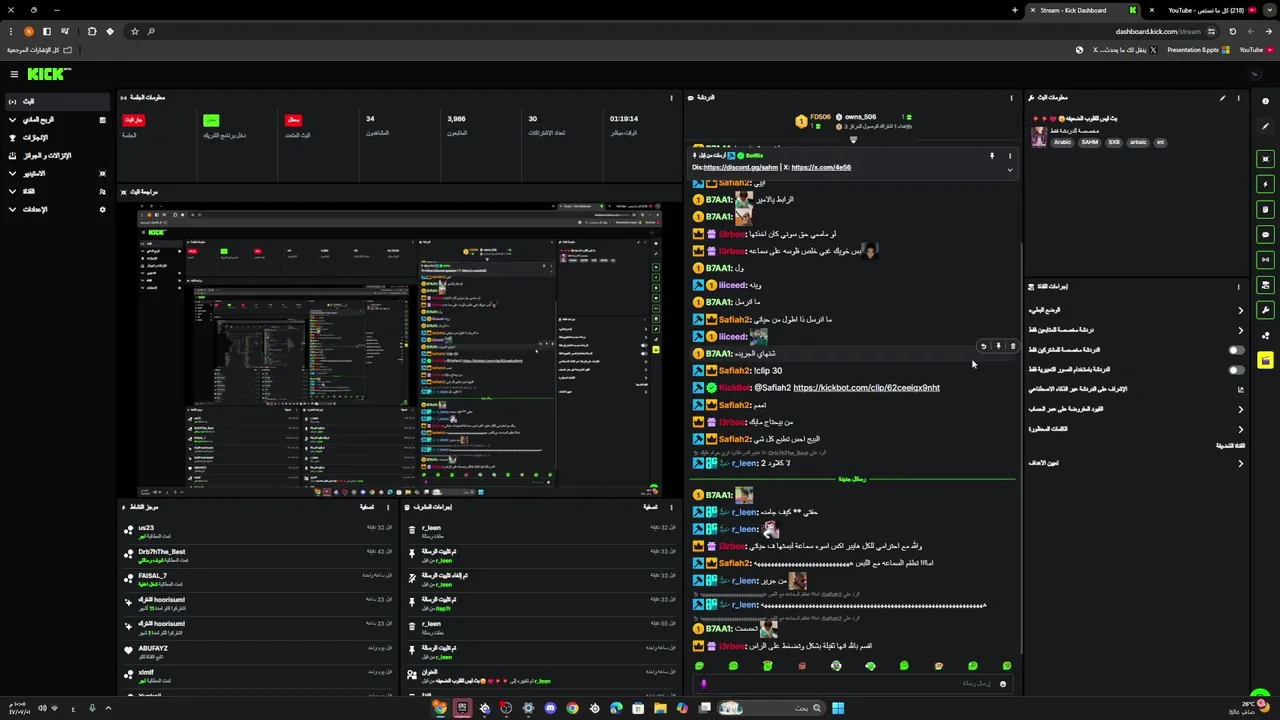Click the info icon in right rail
The height and width of the screenshot is (720, 1280).
pos(1265,101)
